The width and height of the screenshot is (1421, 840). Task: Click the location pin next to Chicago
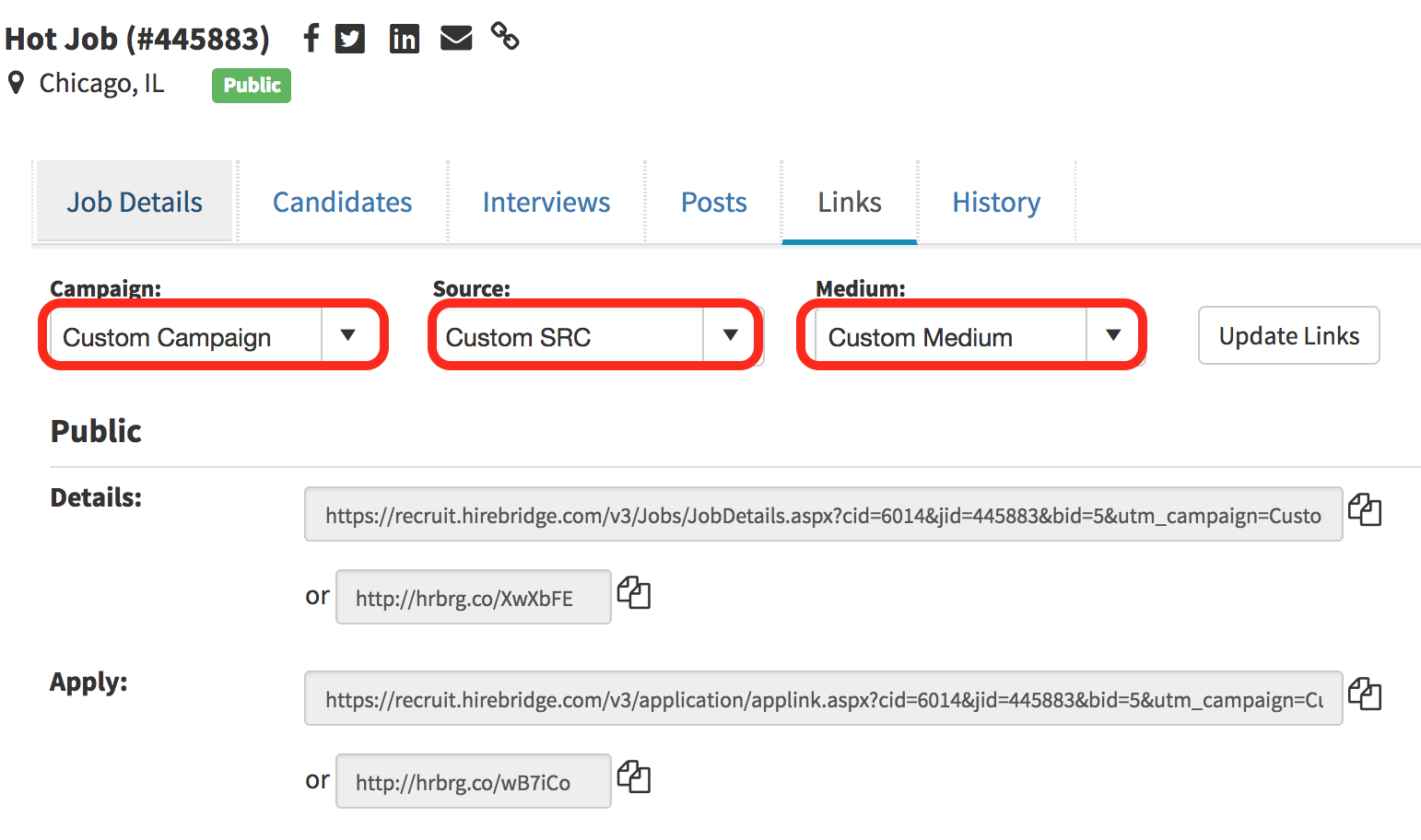[x=16, y=83]
